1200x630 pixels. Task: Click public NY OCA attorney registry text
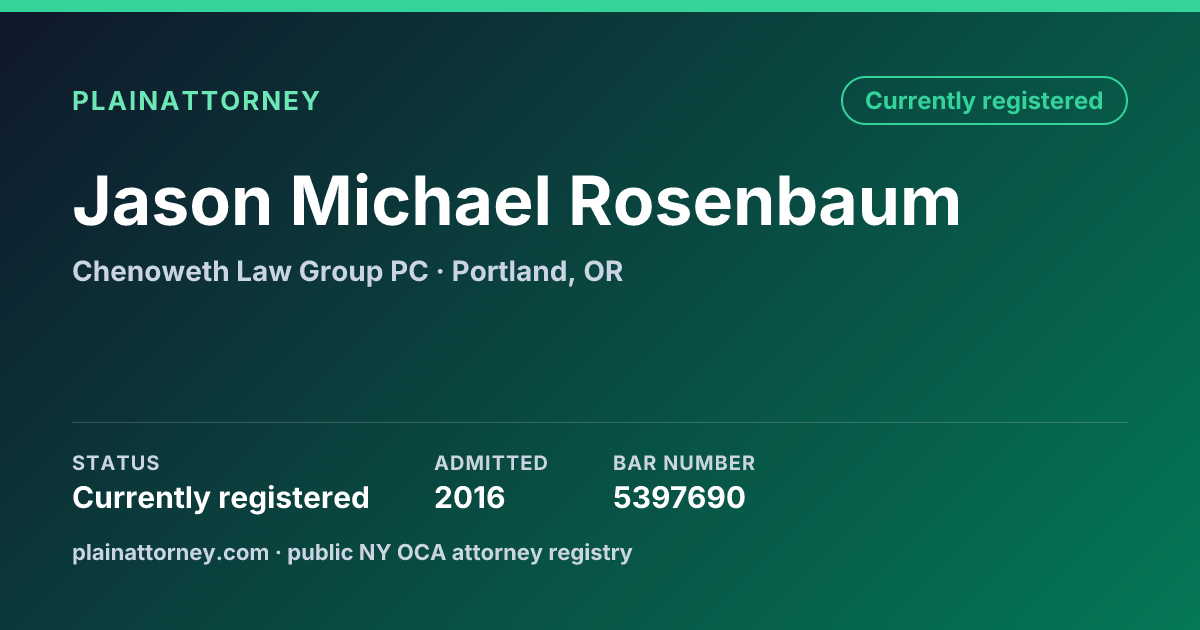pyautogui.click(x=460, y=553)
